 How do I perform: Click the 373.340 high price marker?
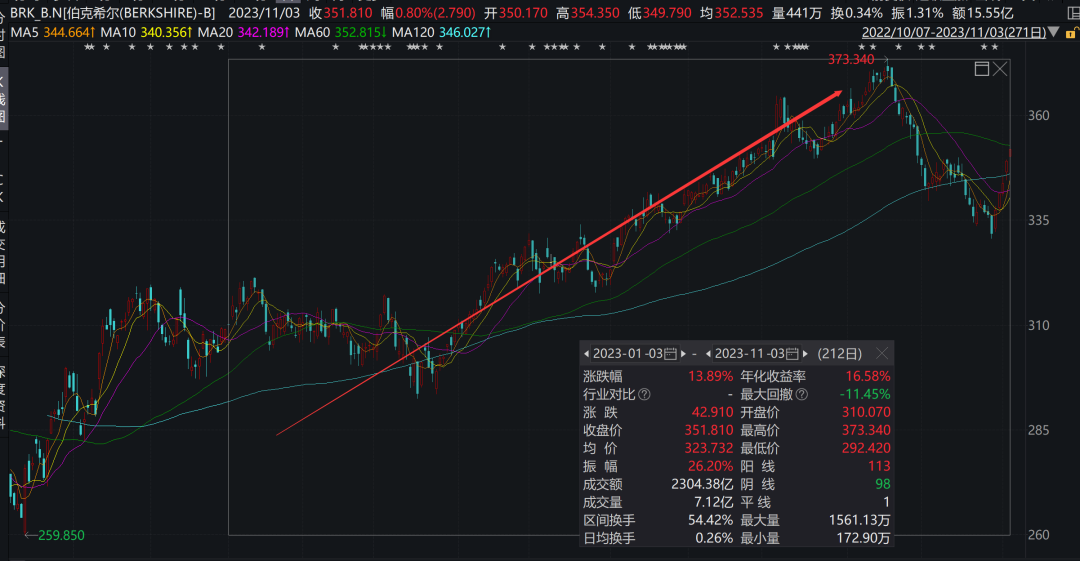[851, 60]
